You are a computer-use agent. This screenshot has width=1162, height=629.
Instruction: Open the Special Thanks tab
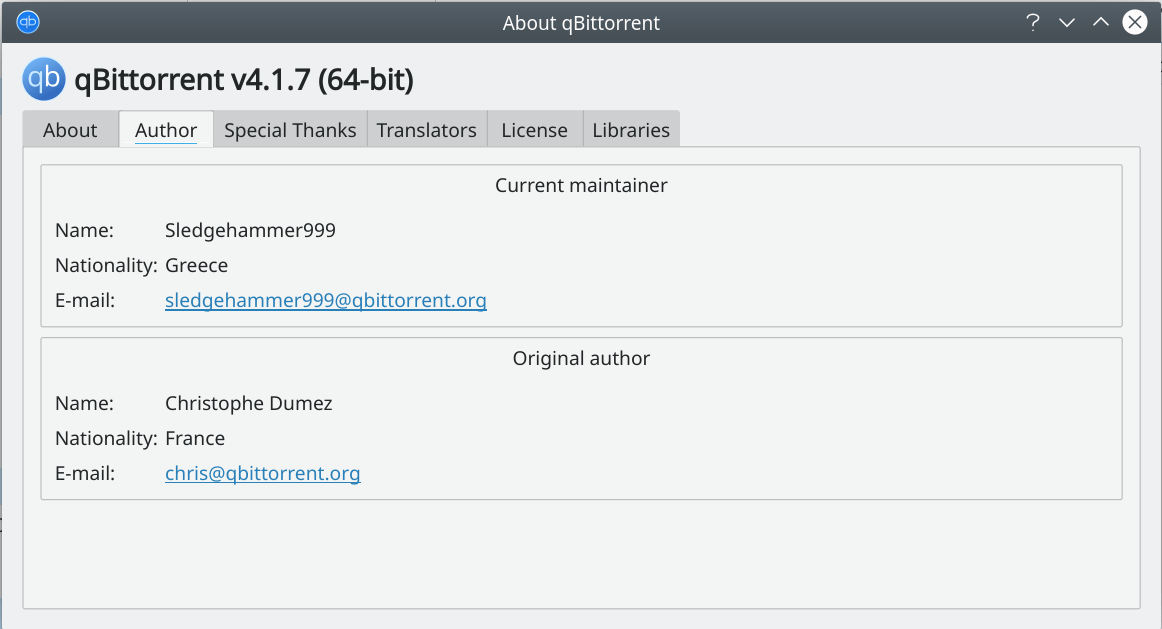point(290,130)
